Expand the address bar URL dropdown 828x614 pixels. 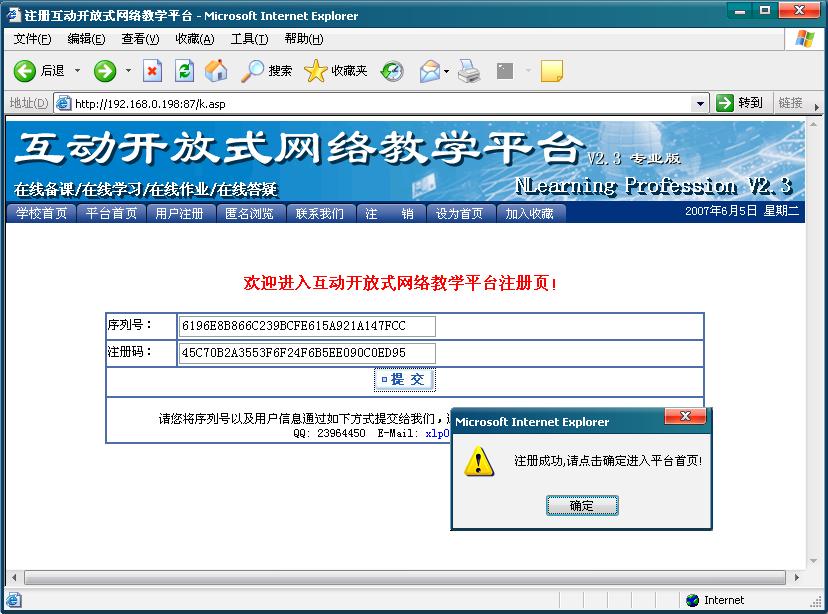[700, 103]
